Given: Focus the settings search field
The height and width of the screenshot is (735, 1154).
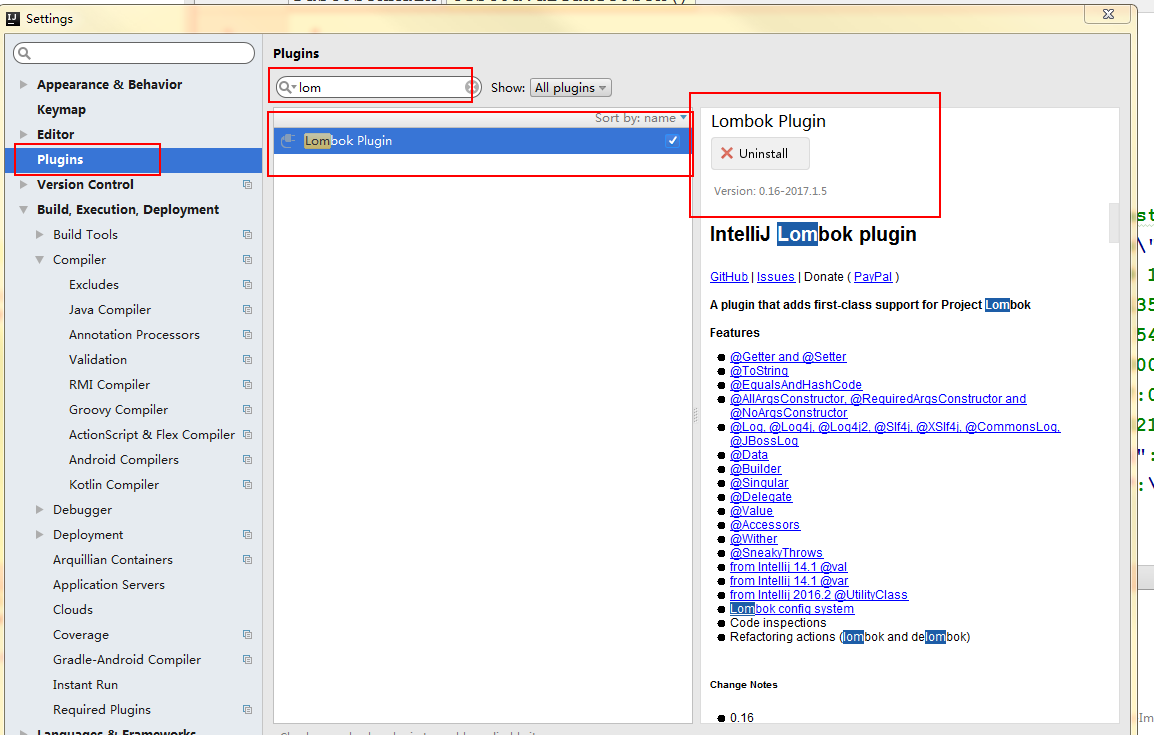Looking at the screenshot, I should point(135,53).
